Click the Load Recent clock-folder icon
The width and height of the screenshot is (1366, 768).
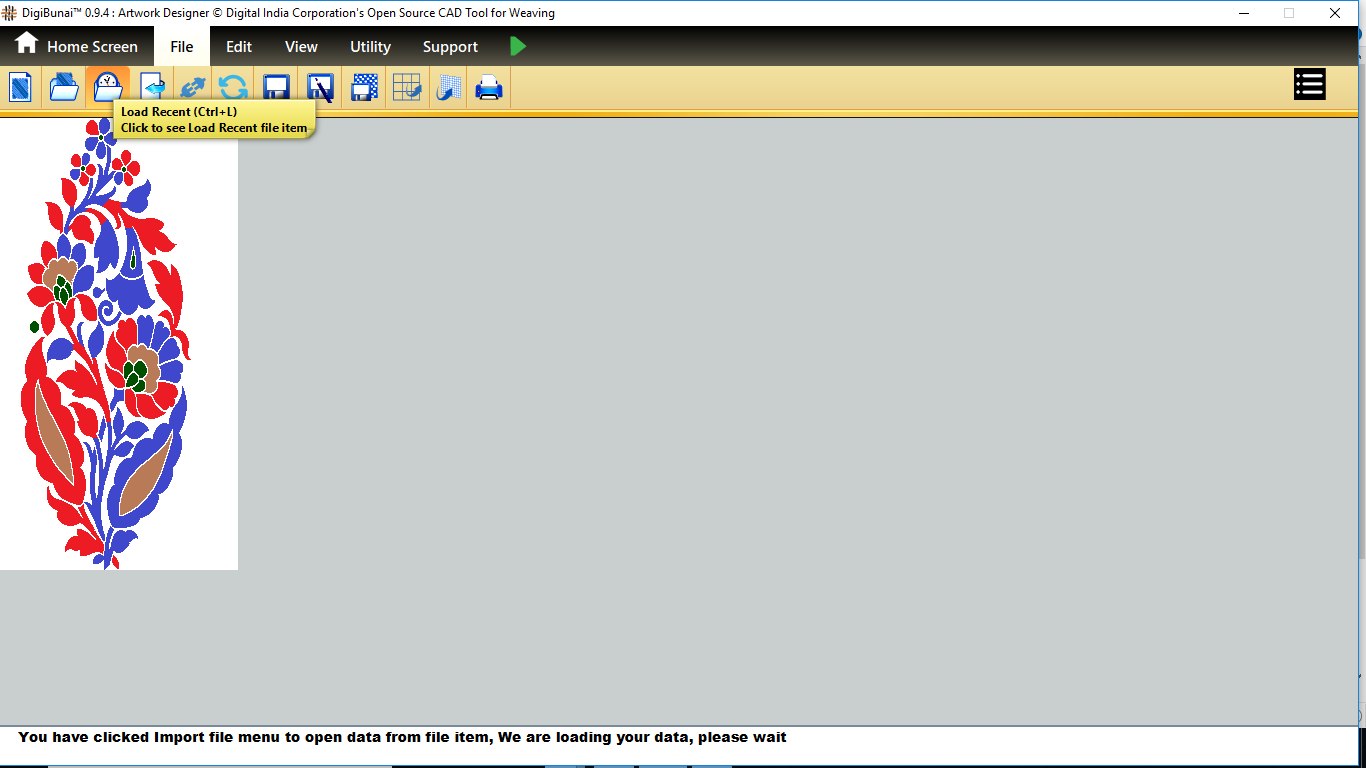click(x=107, y=86)
